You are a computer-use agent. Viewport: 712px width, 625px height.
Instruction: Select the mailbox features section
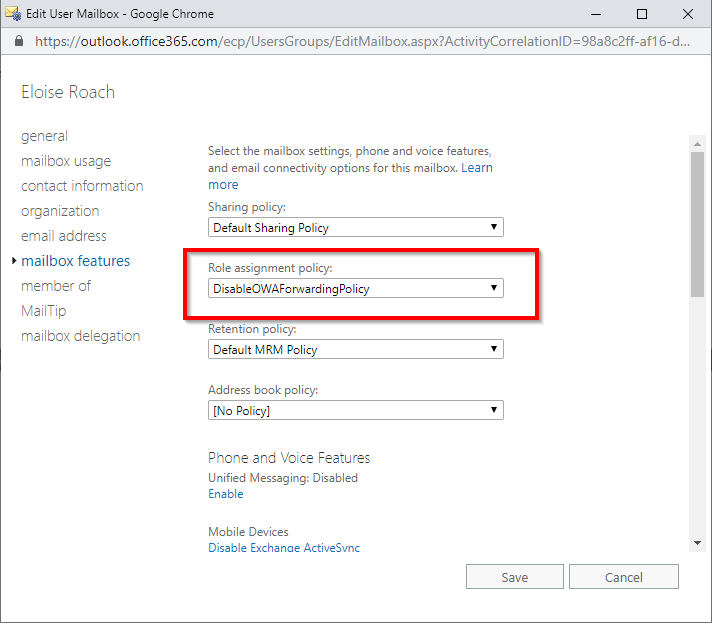click(76, 261)
